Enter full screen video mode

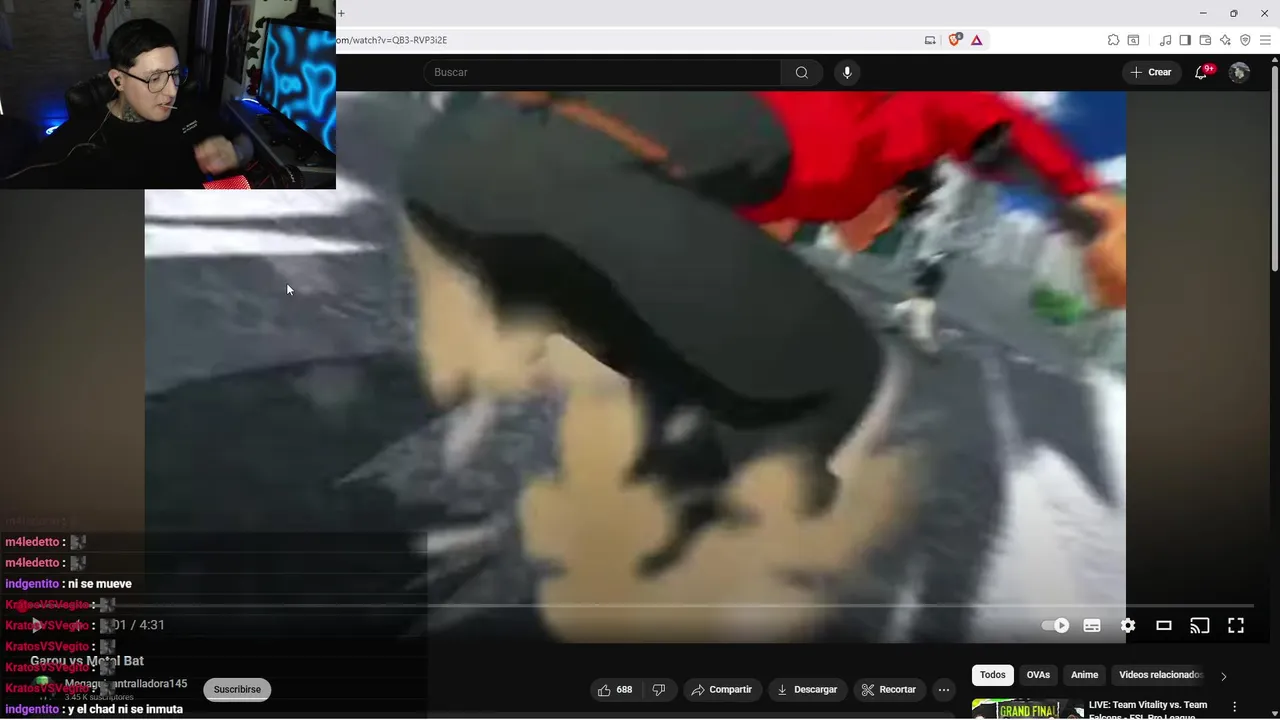click(x=1236, y=626)
